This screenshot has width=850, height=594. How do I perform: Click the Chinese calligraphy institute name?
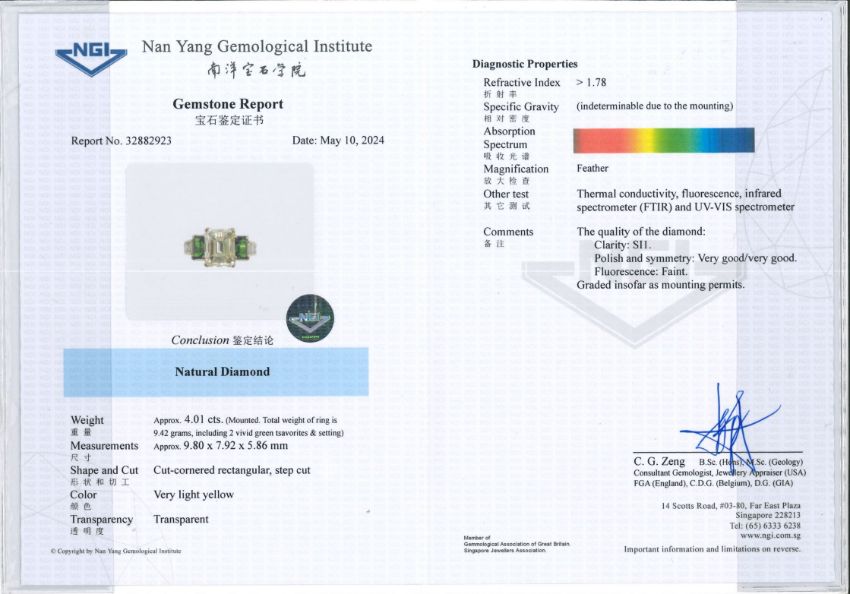pyautogui.click(x=256, y=70)
